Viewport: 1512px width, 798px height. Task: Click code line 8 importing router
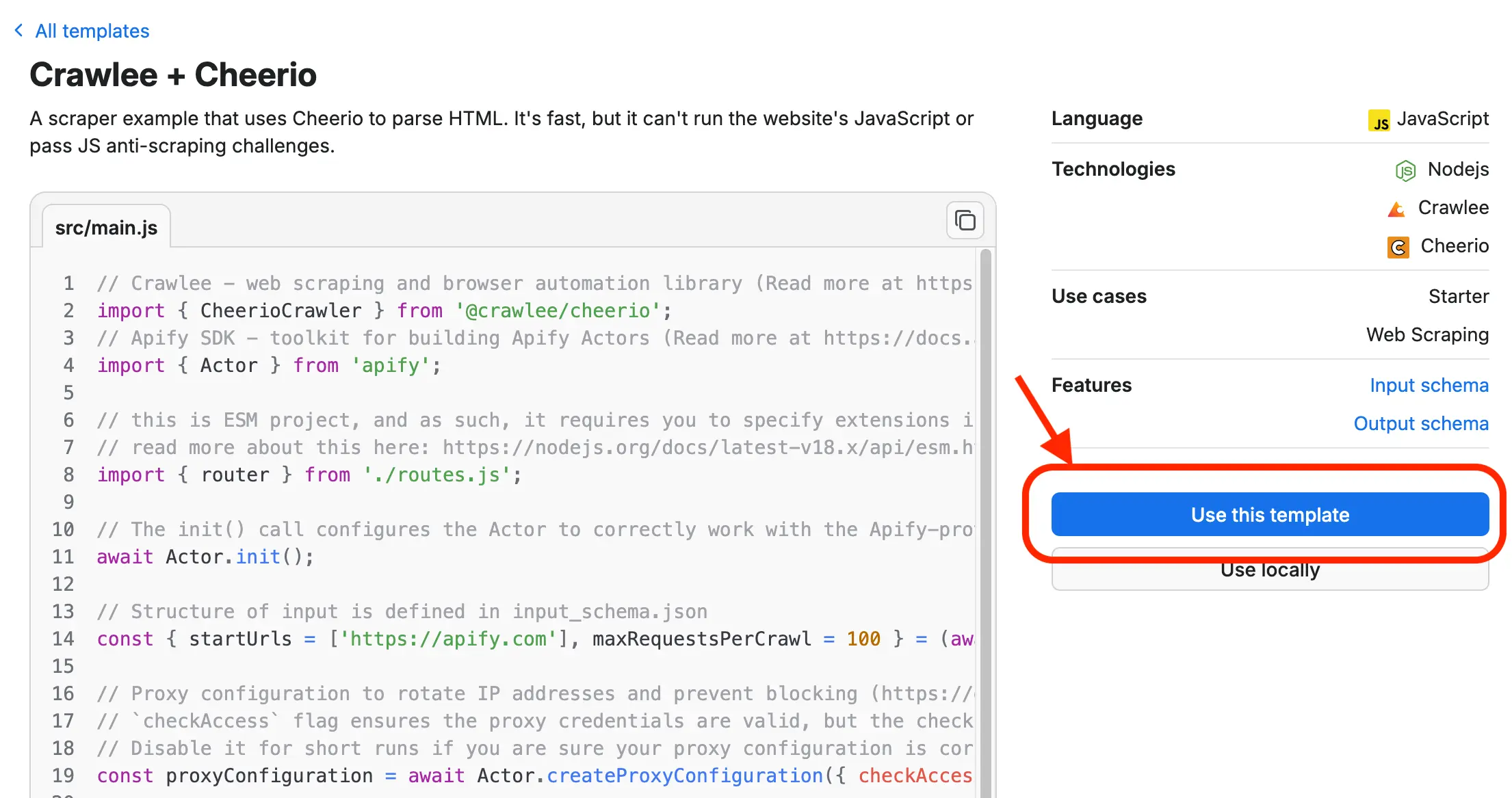[309, 475]
